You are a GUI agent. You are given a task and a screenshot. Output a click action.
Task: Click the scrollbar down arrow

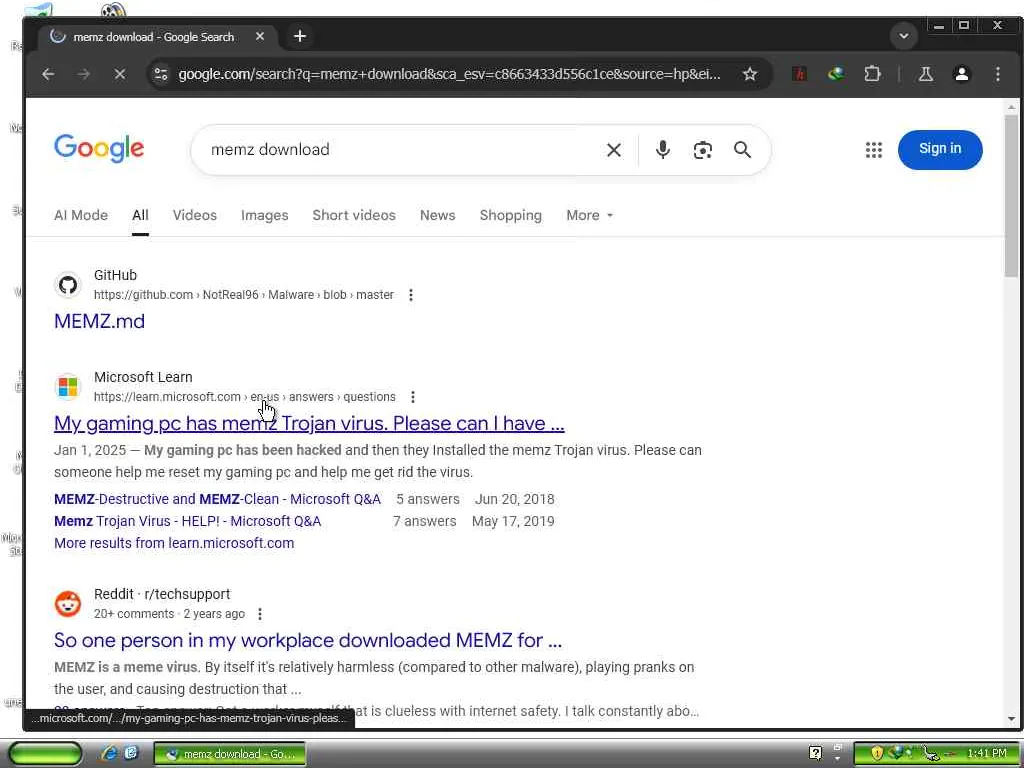1011,719
